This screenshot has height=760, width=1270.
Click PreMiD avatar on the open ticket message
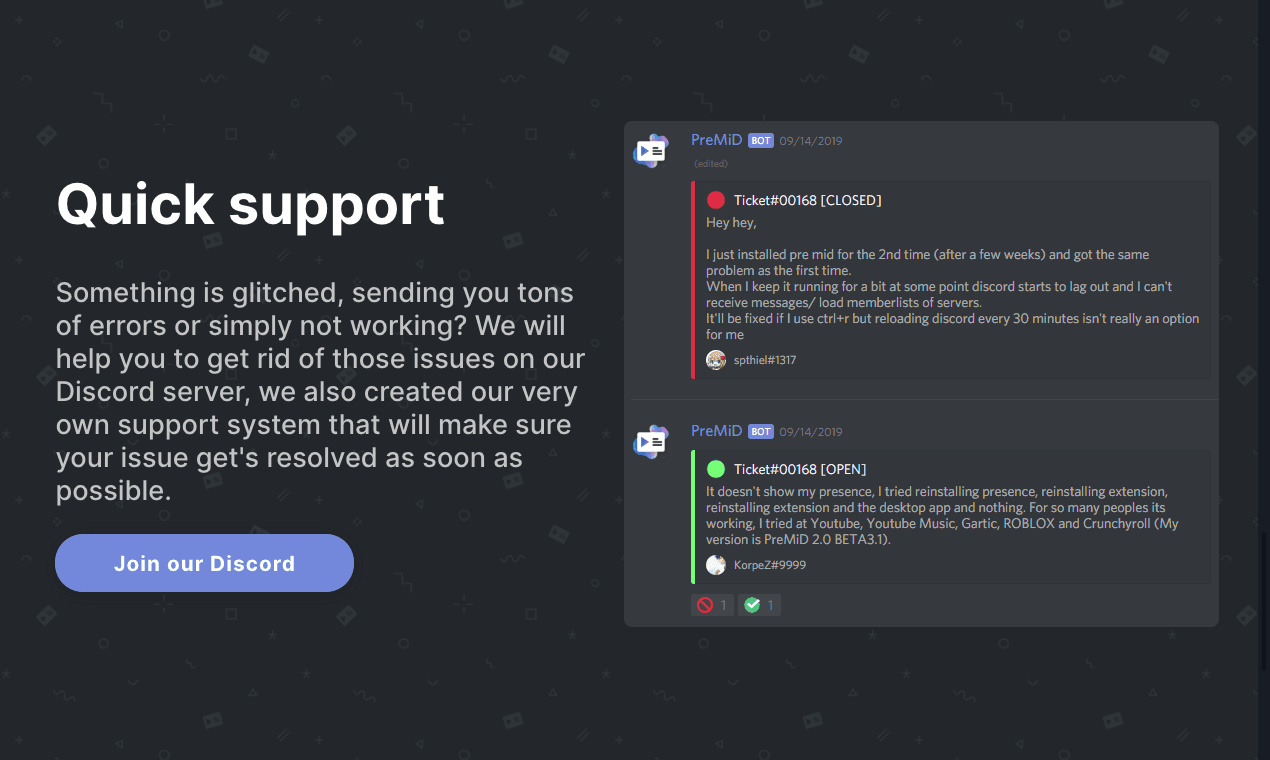point(651,441)
